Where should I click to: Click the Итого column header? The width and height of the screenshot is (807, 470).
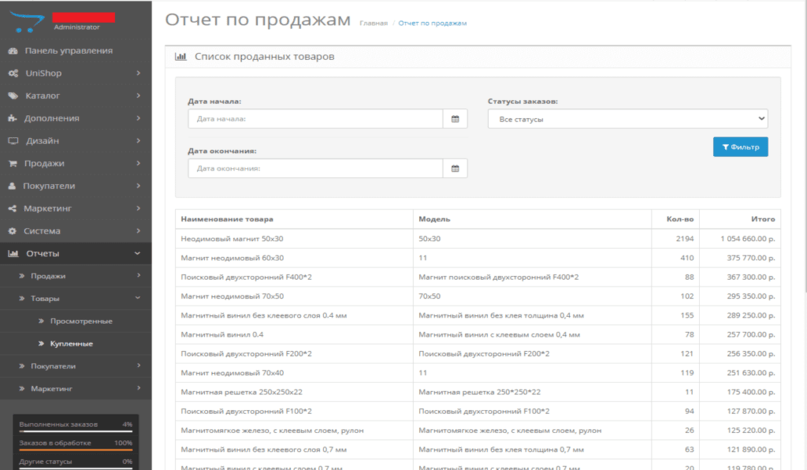pyautogui.click(x=763, y=219)
